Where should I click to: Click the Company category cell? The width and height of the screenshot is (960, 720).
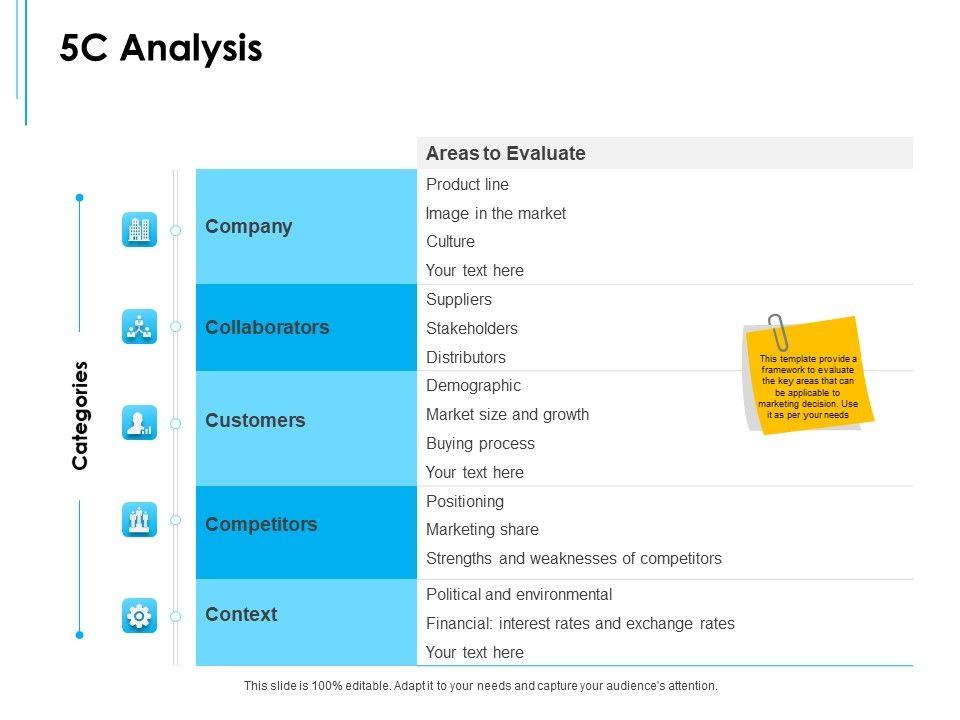249,226
